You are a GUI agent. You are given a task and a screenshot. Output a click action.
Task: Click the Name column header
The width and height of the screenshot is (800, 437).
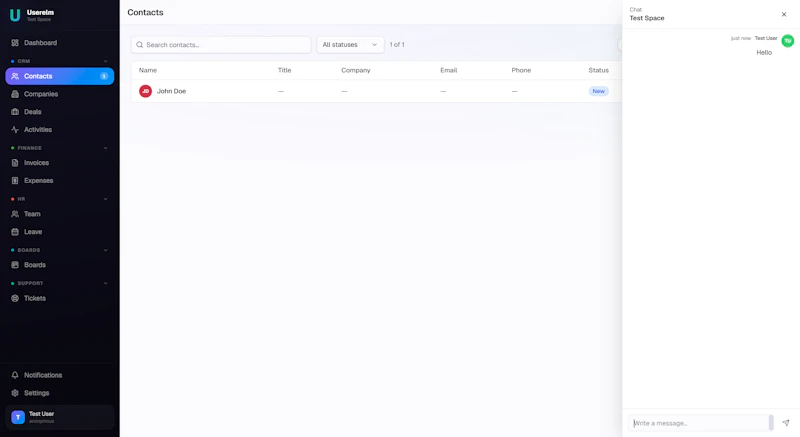(148, 70)
